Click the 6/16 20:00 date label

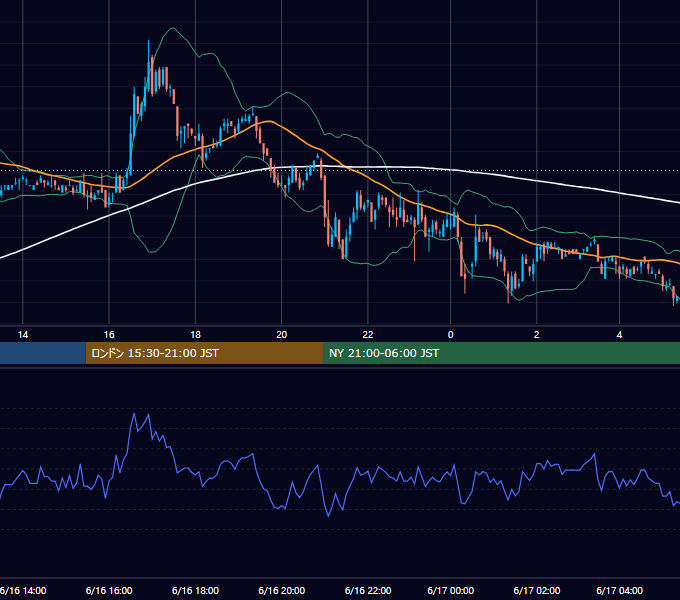(x=282, y=590)
